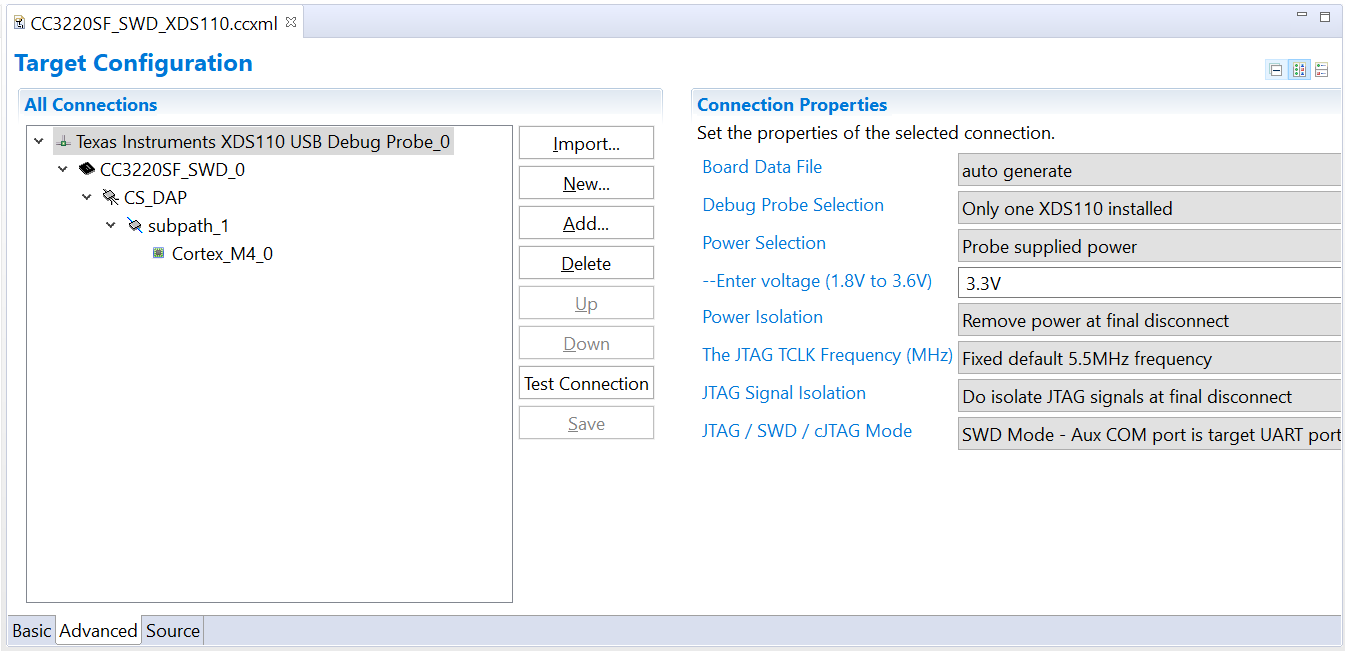The width and height of the screenshot is (1345, 651).
Task: Click the voltage input field showing 3.3V
Action: (x=1149, y=283)
